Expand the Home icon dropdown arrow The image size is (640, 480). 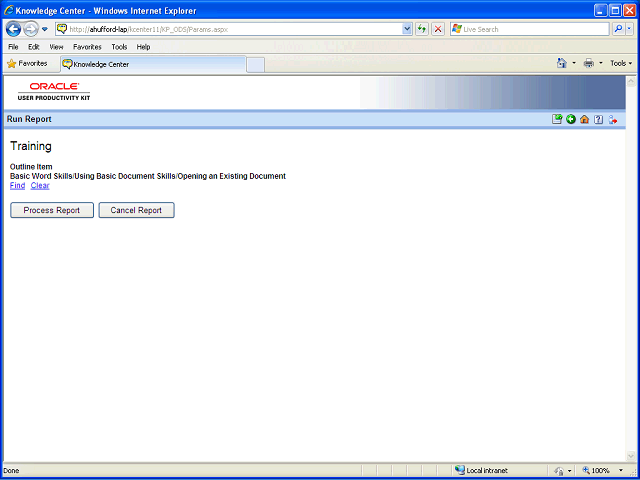574,63
